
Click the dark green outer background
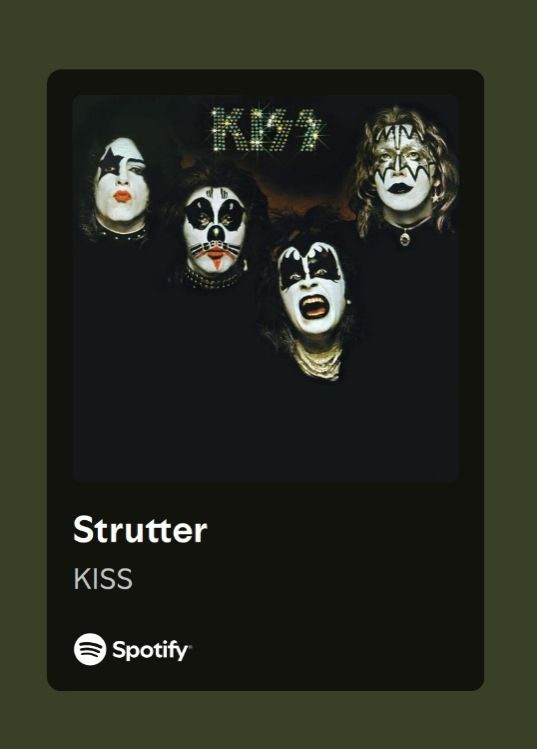(268, 33)
